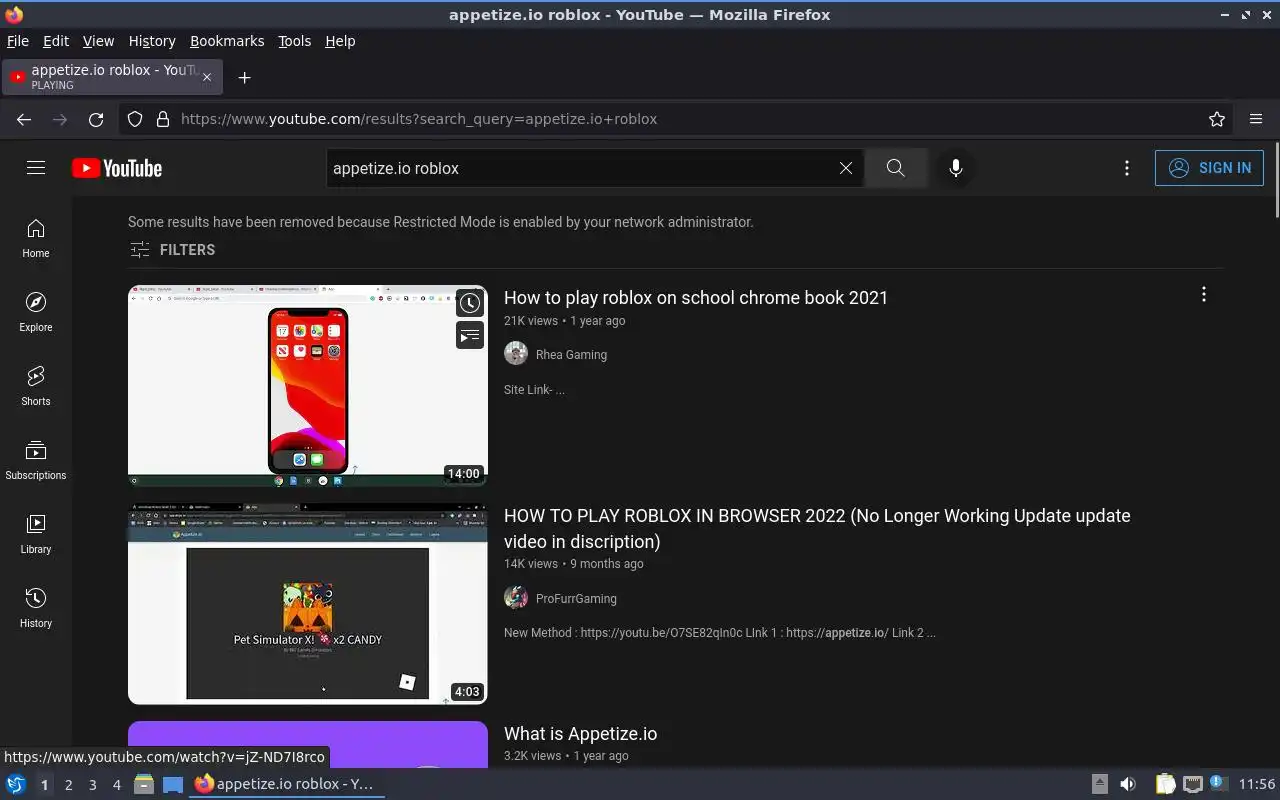This screenshot has height=800, width=1280.
Task: Add chrome book video to queue
Action: point(470,336)
